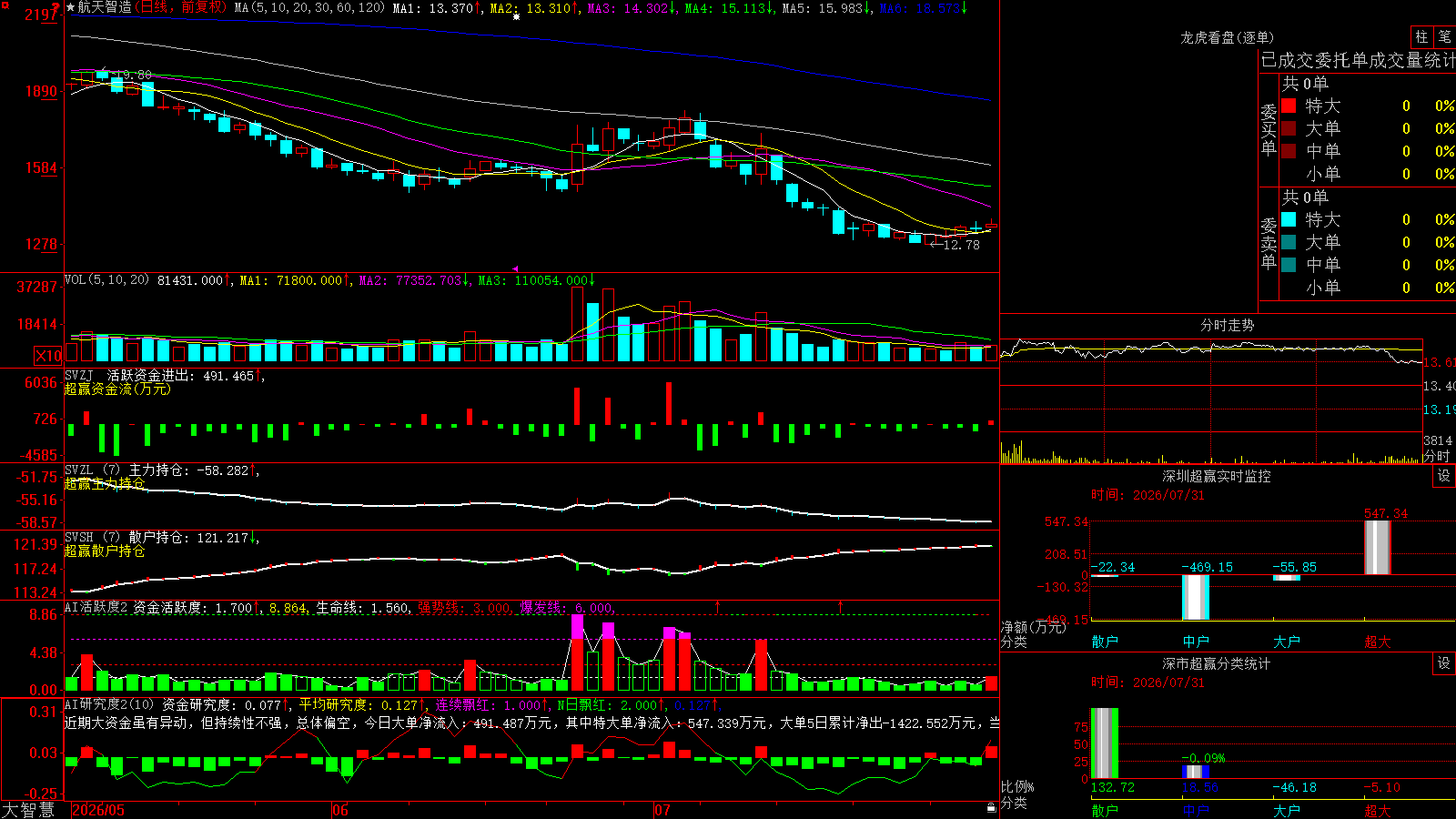Click the 委买单 vertical section label
This screenshot has width=1456, height=819.
[x=1269, y=130]
